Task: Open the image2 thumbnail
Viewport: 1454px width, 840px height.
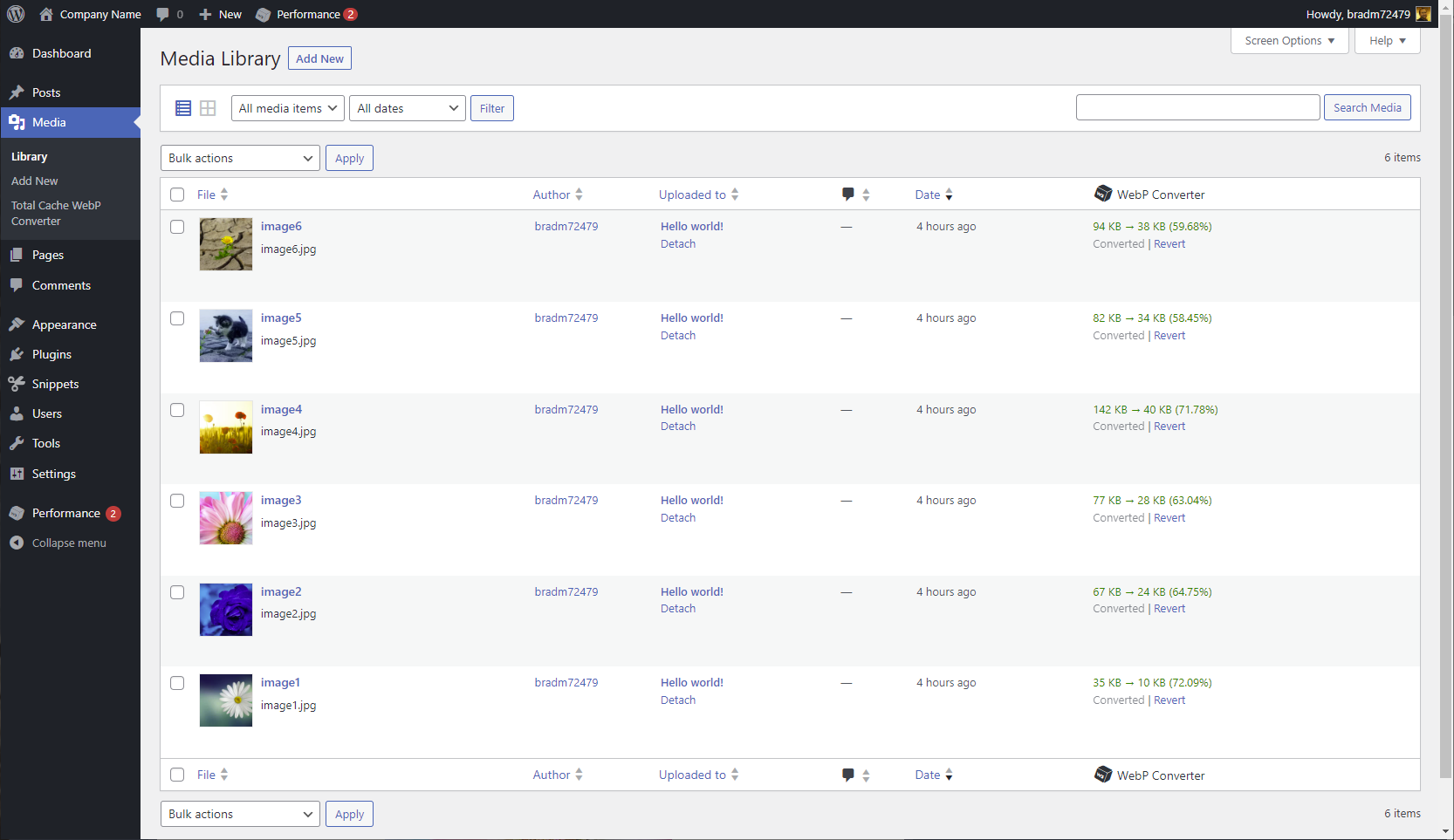Action: pos(226,610)
